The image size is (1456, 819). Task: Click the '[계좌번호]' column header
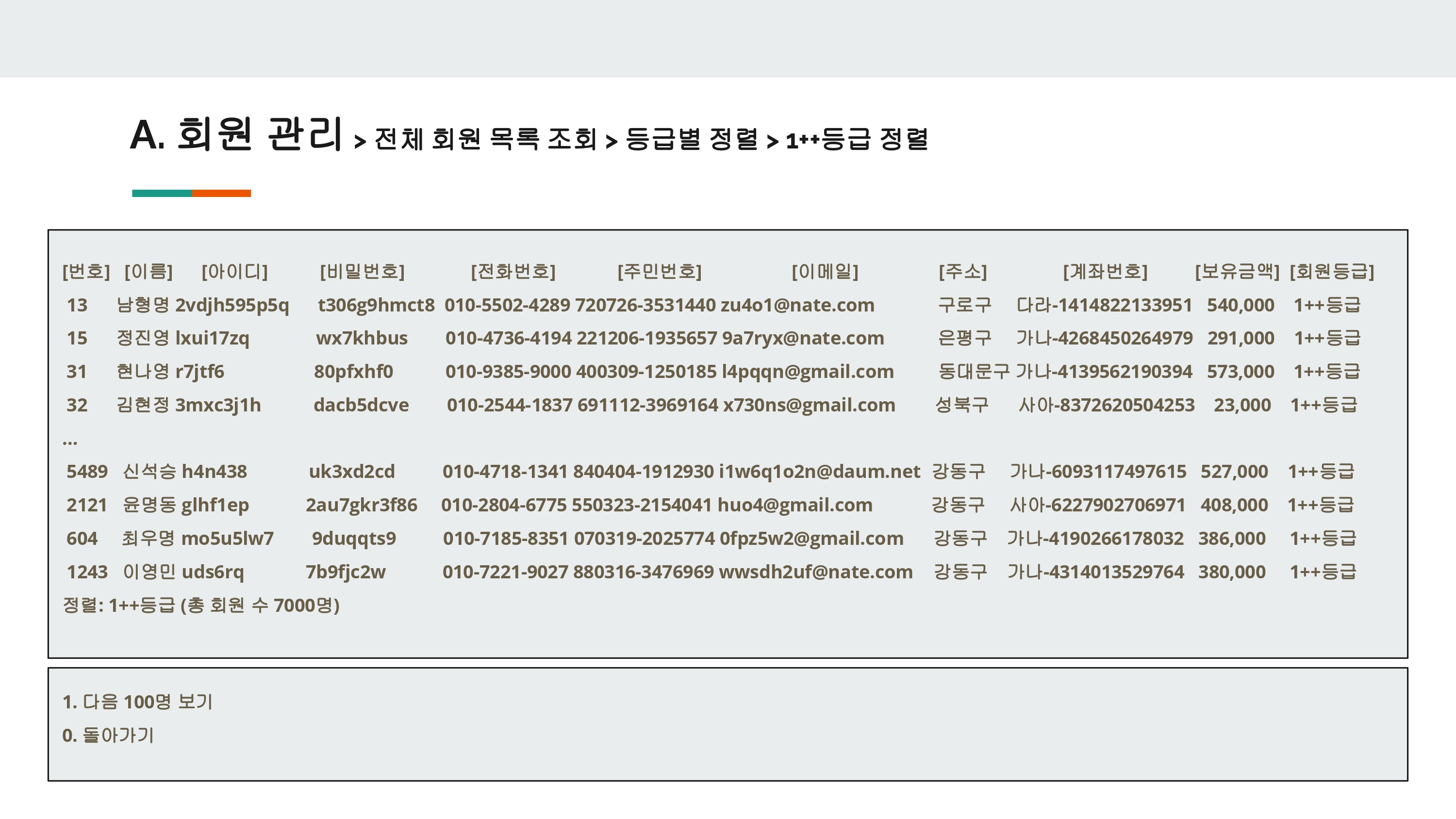point(1105,271)
